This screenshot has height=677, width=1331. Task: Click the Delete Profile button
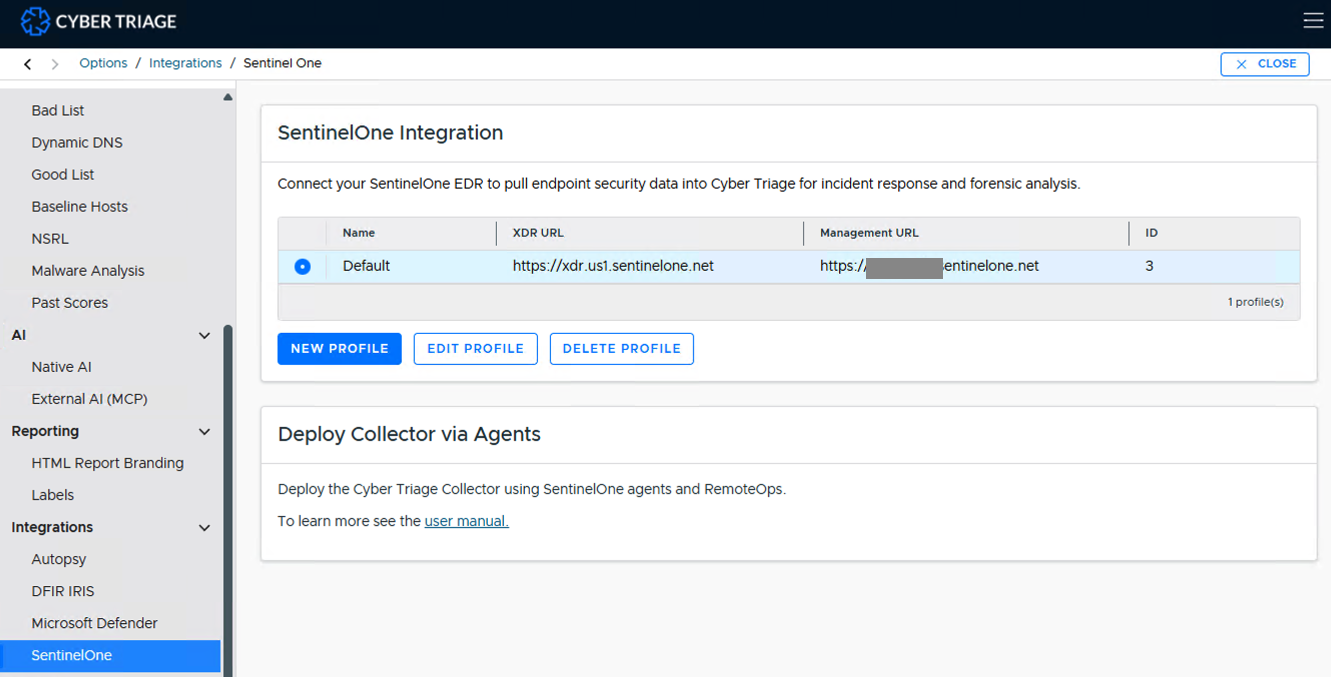click(621, 349)
